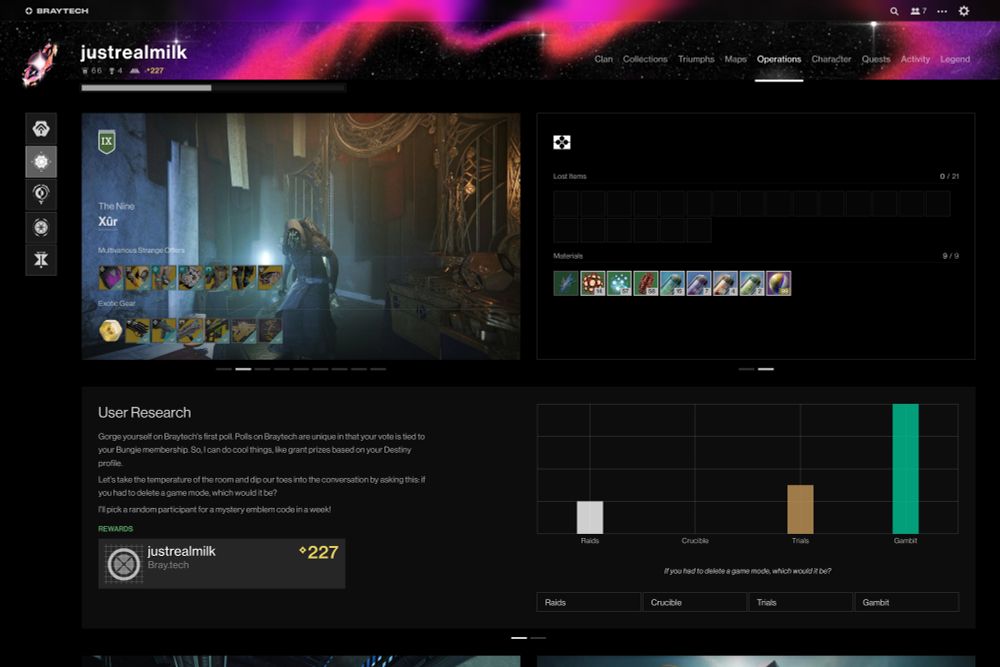
Task: Click the fourth item in Exotic Gear row
Action: [x=190, y=330]
